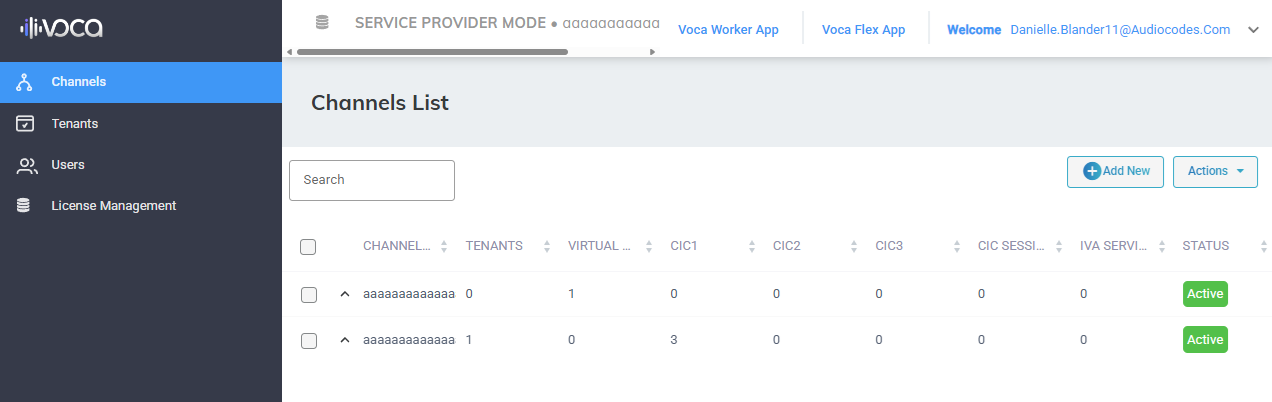The image size is (1272, 402).
Task: Open the Actions dropdown
Action: tap(1215, 171)
